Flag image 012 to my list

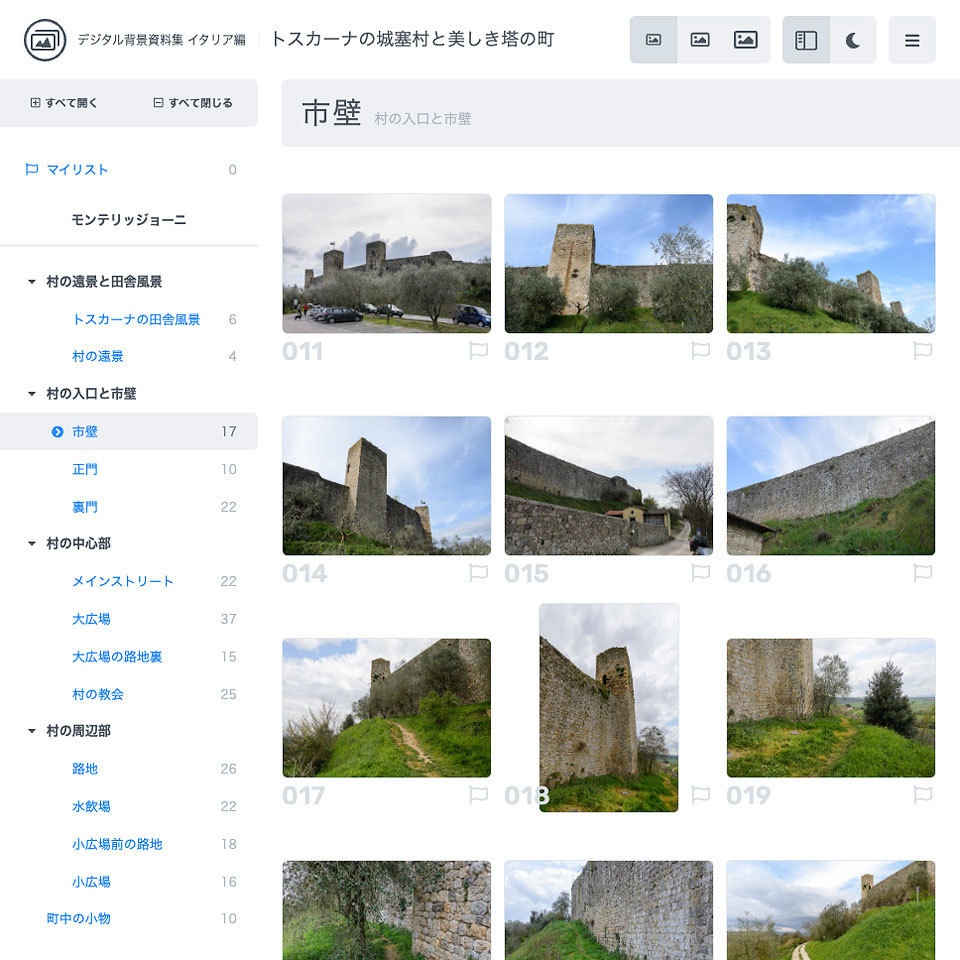point(700,351)
